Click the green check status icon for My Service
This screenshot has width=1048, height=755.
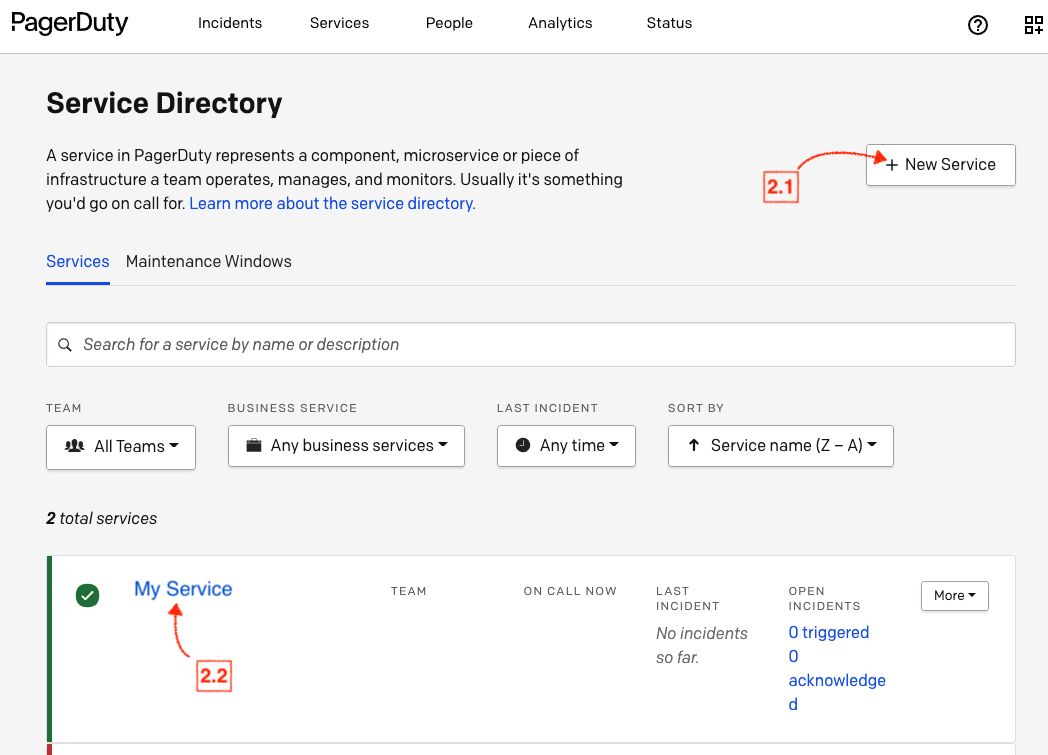pos(88,595)
